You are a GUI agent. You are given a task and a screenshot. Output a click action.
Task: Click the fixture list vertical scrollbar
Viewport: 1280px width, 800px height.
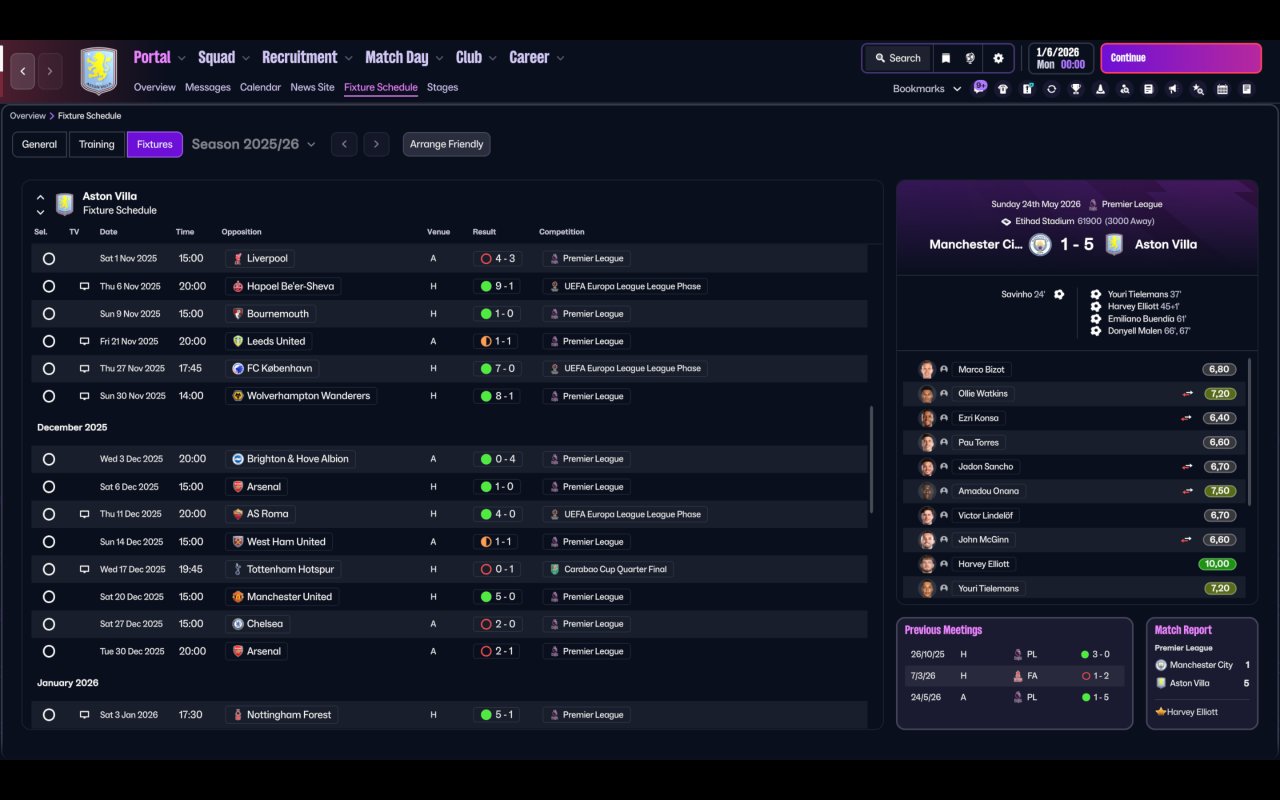[870, 460]
